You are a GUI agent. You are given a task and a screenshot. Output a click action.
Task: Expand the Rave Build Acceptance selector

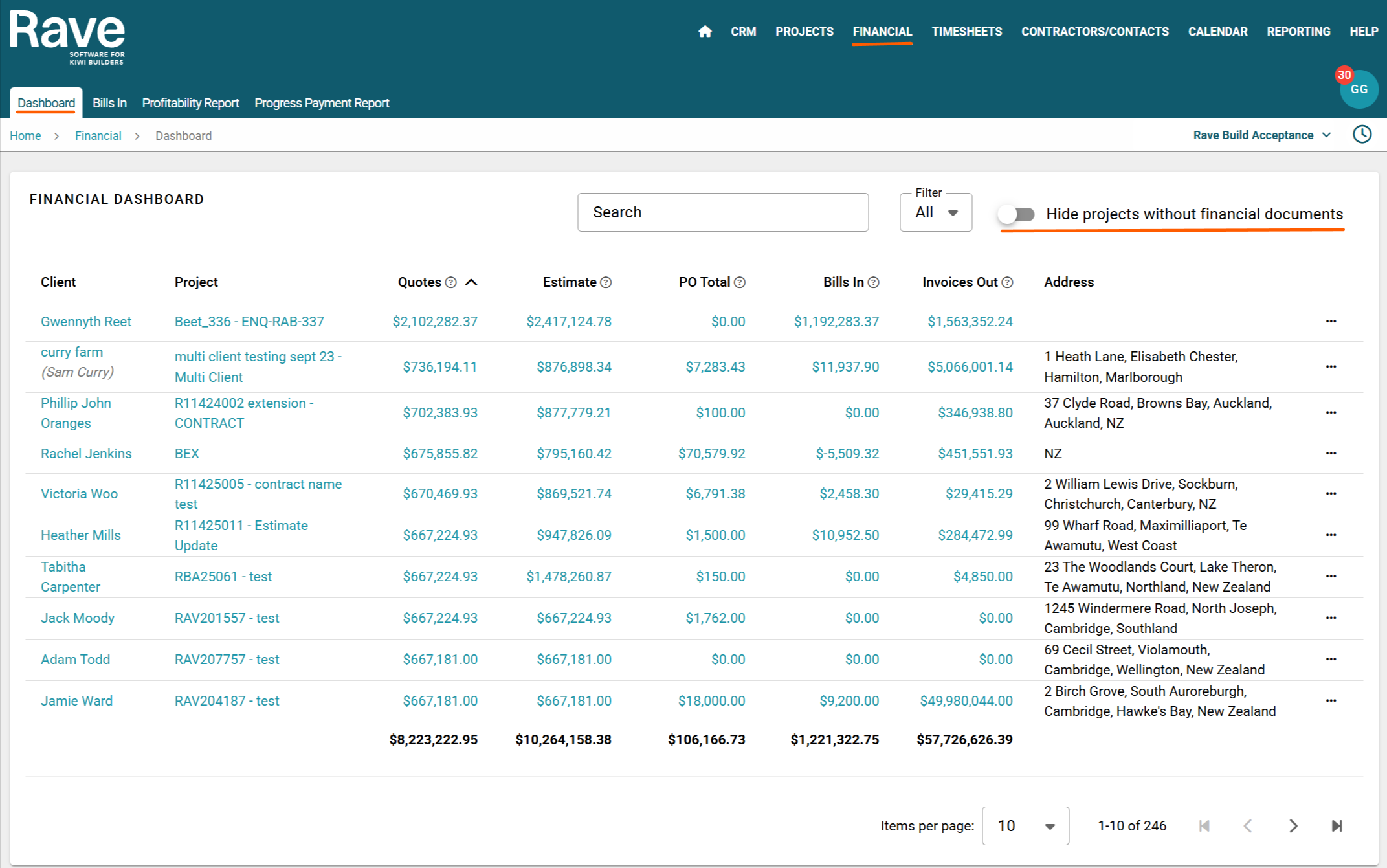1261,135
